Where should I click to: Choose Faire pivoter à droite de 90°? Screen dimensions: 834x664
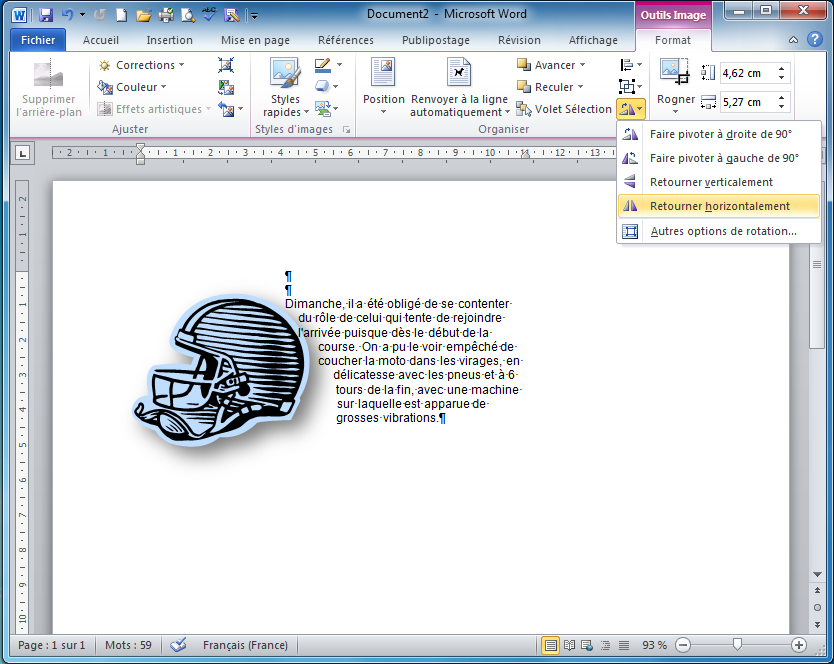click(x=719, y=134)
